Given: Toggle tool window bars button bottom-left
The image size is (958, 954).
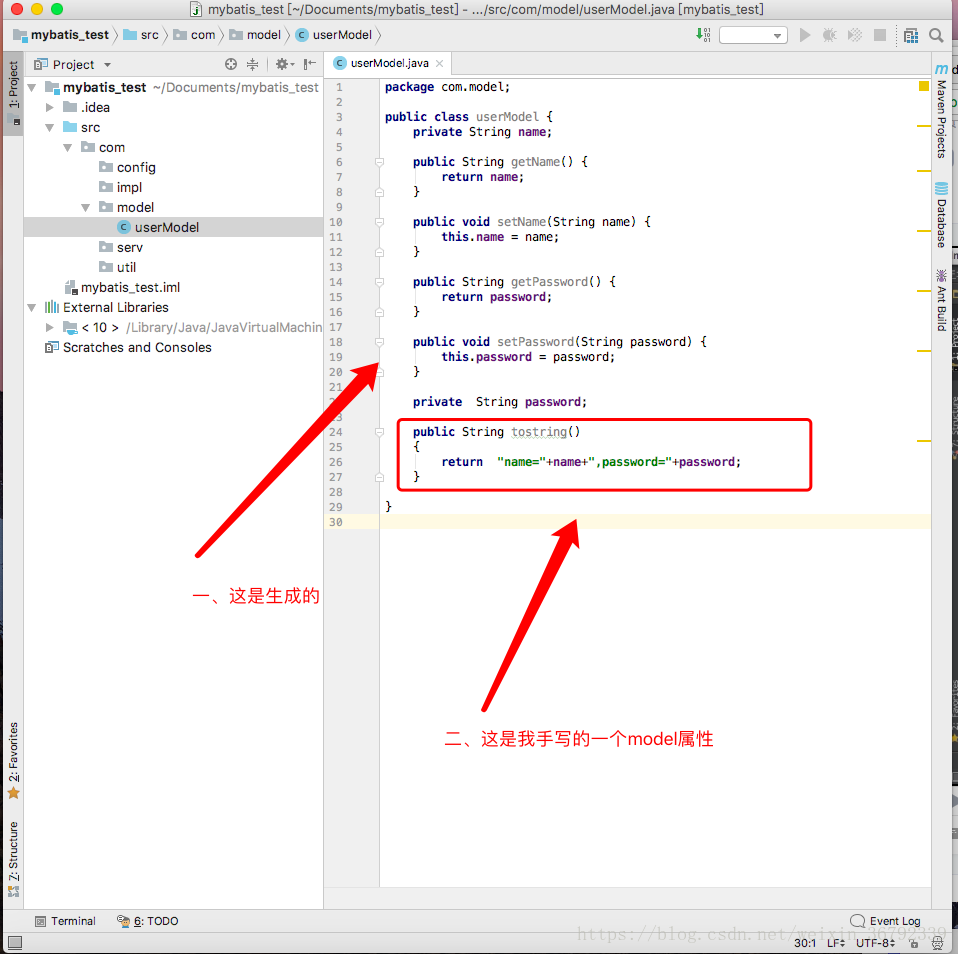Looking at the screenshot, I should coord(15,943).
